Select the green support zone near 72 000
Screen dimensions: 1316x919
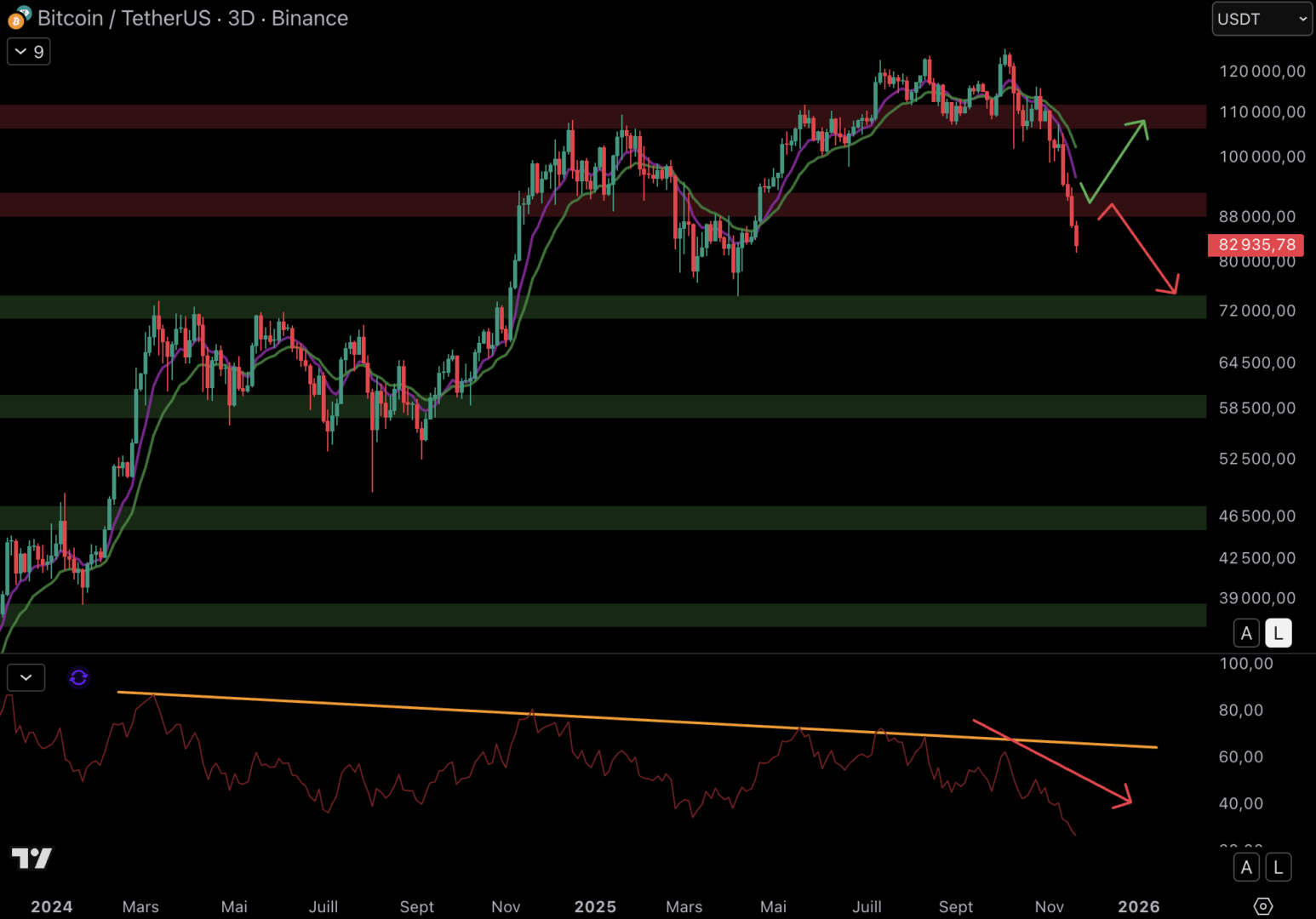[596, 307]
